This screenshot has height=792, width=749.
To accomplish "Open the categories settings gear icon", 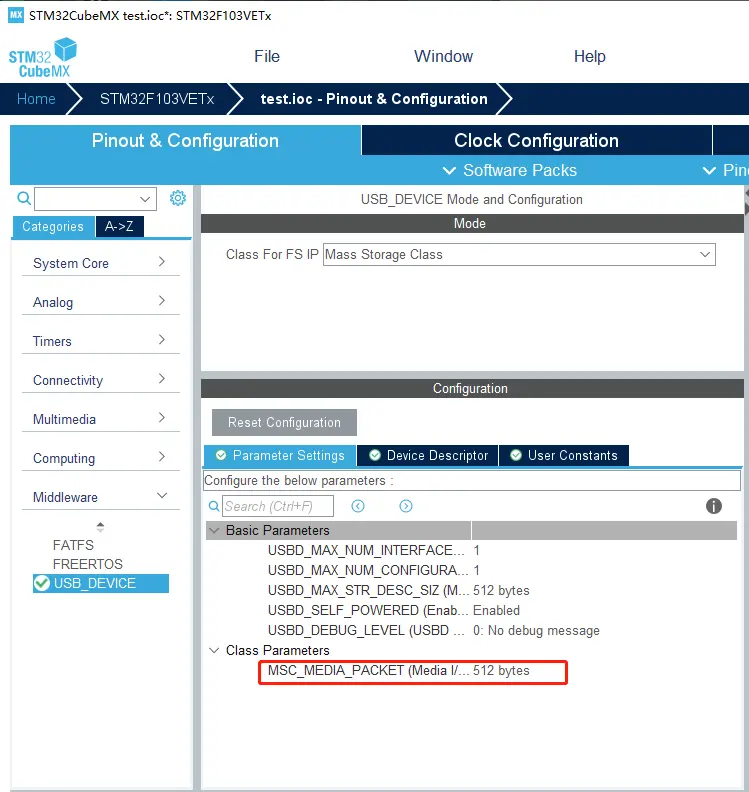I will point(178,198).
